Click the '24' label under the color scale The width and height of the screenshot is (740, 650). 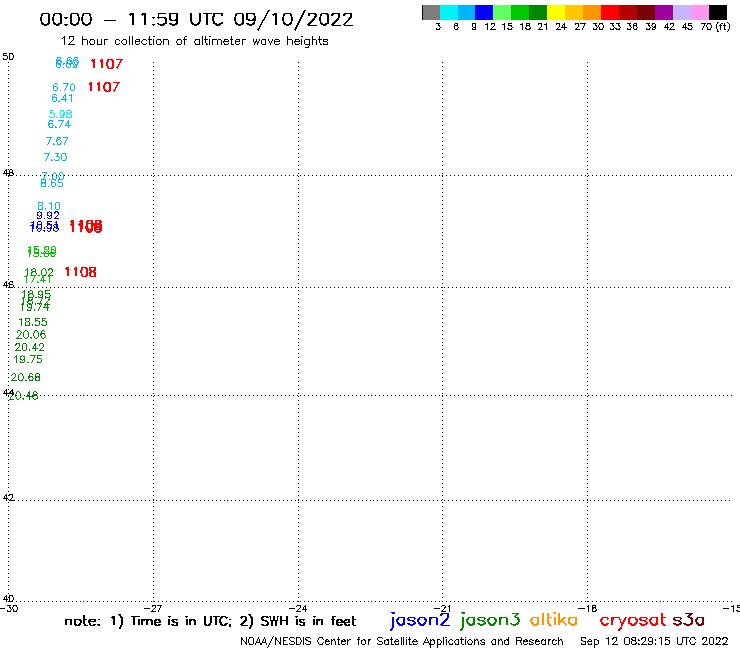(561, 27)
